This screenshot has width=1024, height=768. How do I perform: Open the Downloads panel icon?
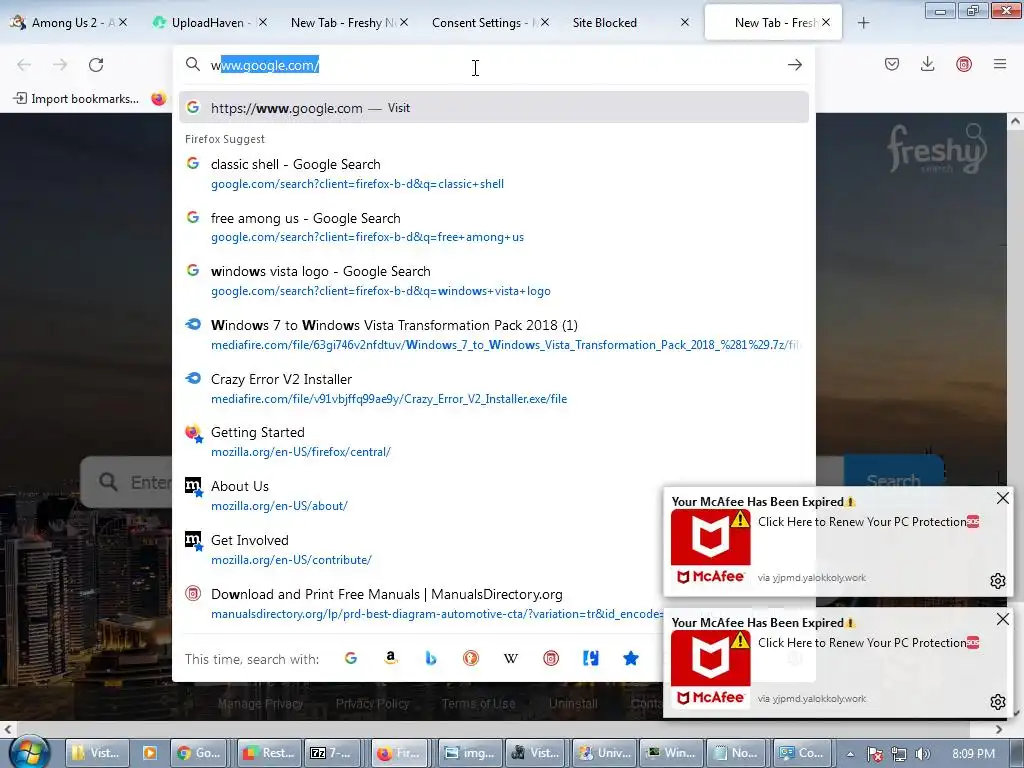coord(927,64)
